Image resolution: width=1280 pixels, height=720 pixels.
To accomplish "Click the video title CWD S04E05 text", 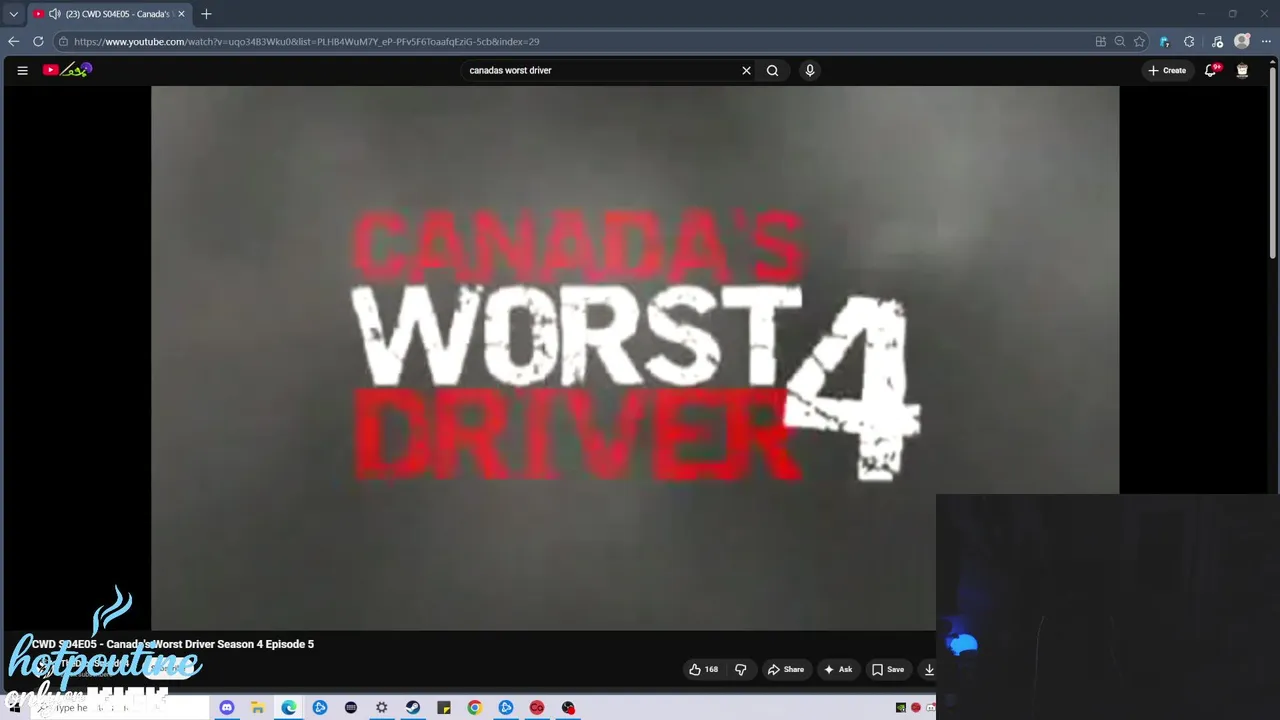I will pyautogui.click(x=173, y=644).
